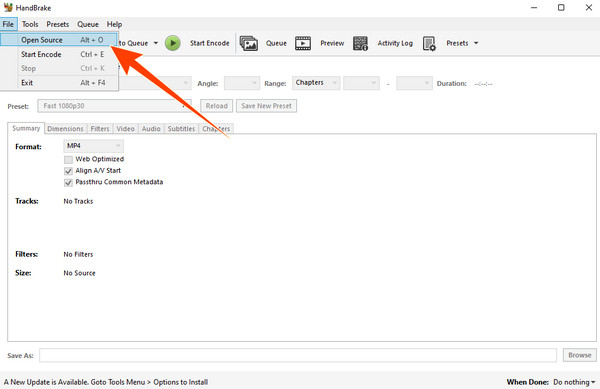
Task: Expand the Presets toolbar dropdown arrow
Action: pyautogui.click(x=476, y=43)
